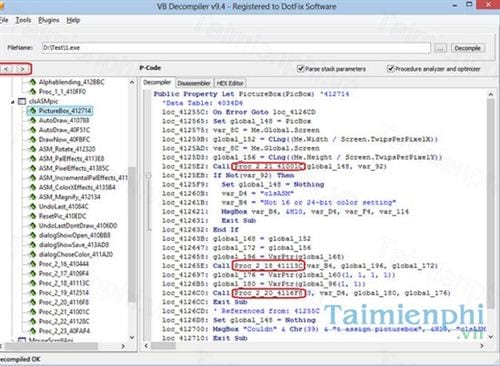Viewport: 500px width, 366px height.
Task: Click the icon beside Proc_2_17_4109F4
Action: (32, 273)
